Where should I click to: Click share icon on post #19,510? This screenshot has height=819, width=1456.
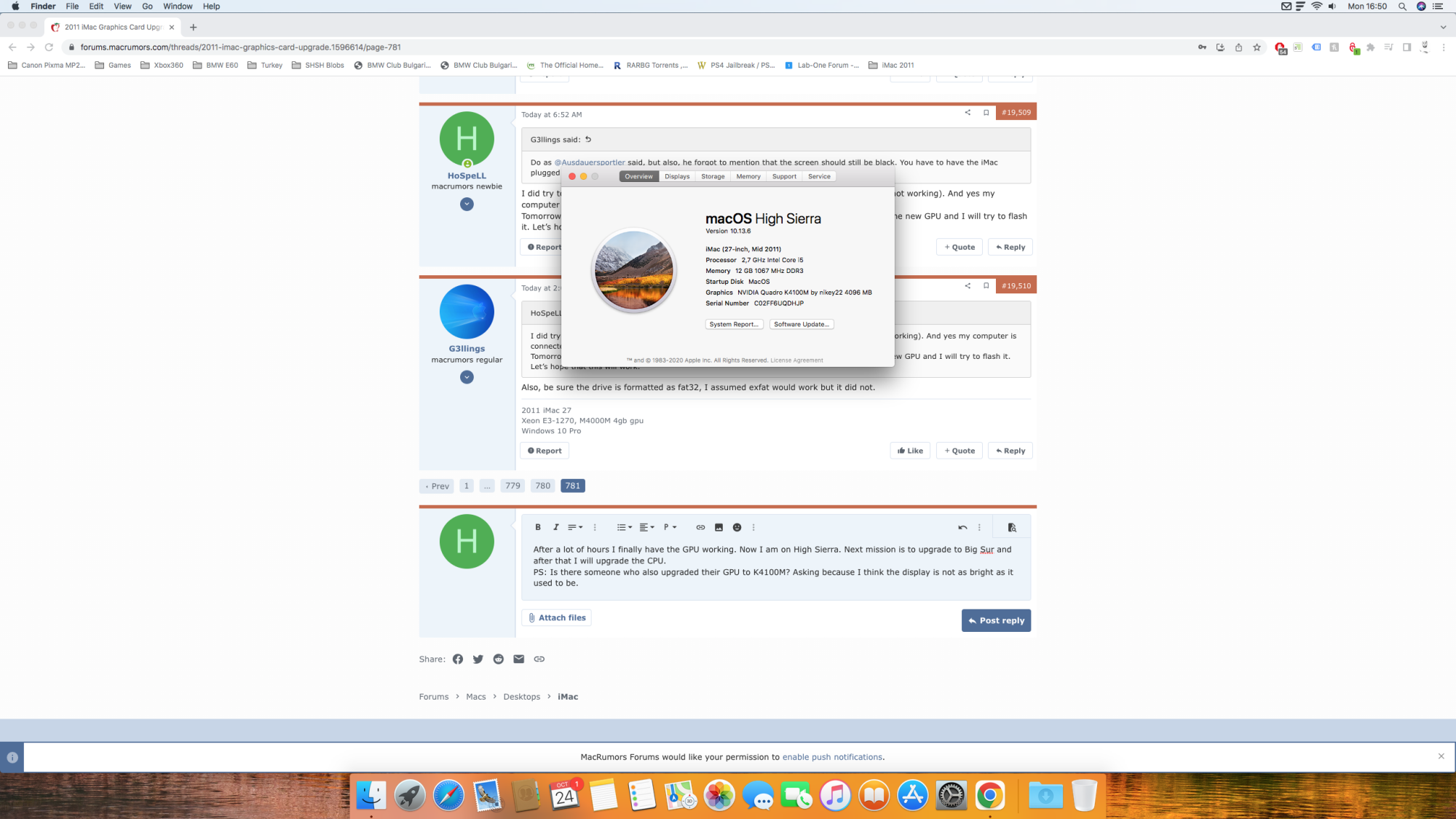tap(968, 285)
